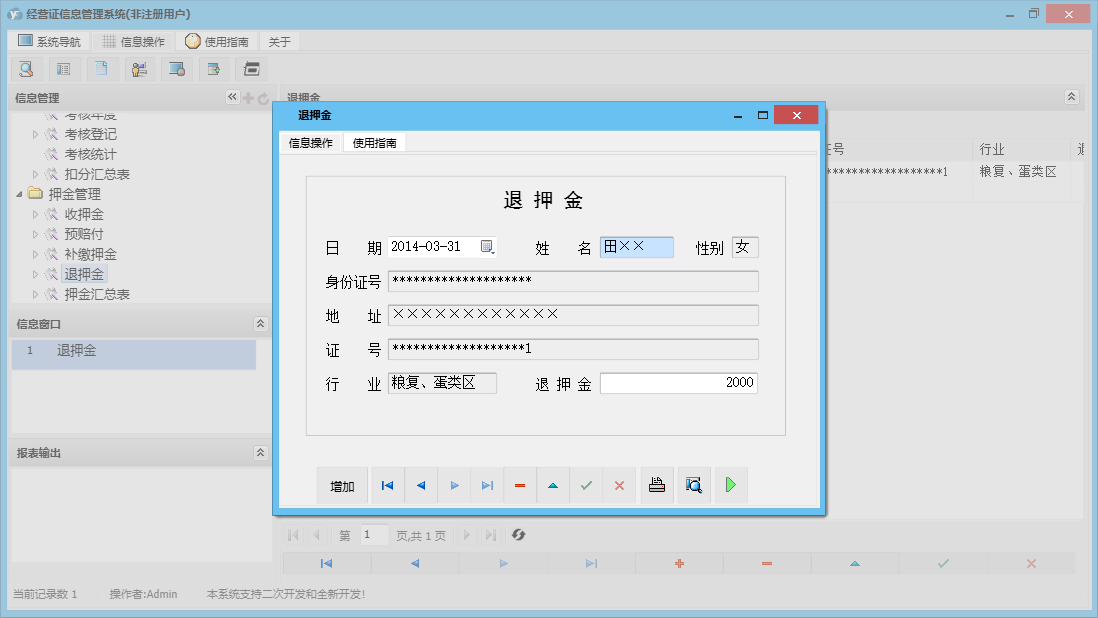Confirm the record with the green checkmark

tap(586, 485)
